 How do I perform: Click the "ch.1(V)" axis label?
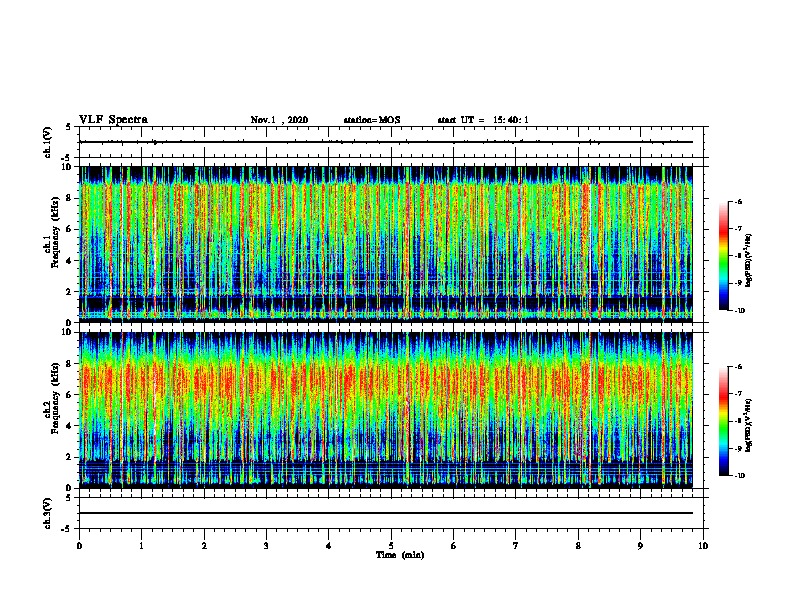pyautogui.click(x=48, y=142)
